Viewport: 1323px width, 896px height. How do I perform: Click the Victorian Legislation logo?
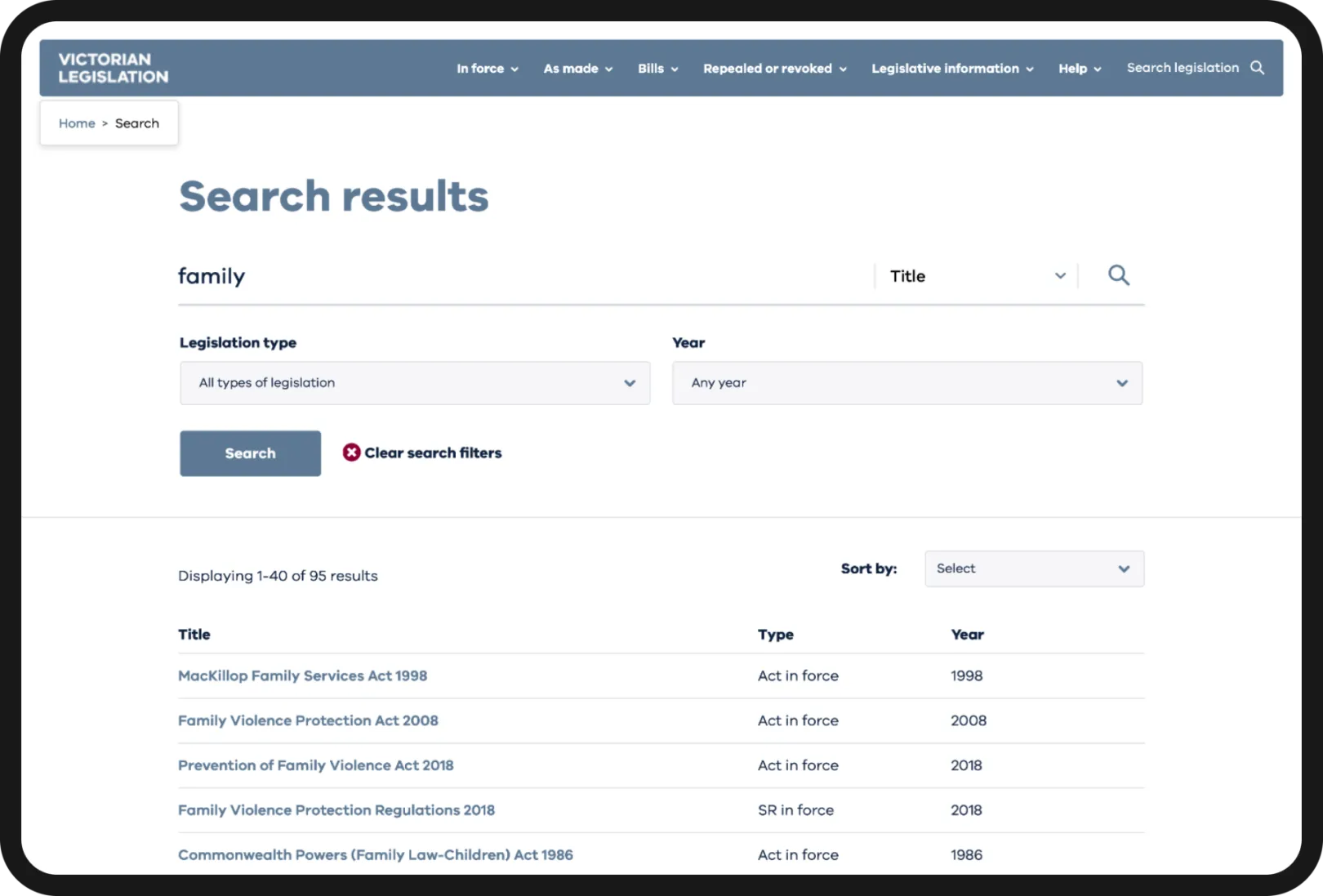coord(112,68)
